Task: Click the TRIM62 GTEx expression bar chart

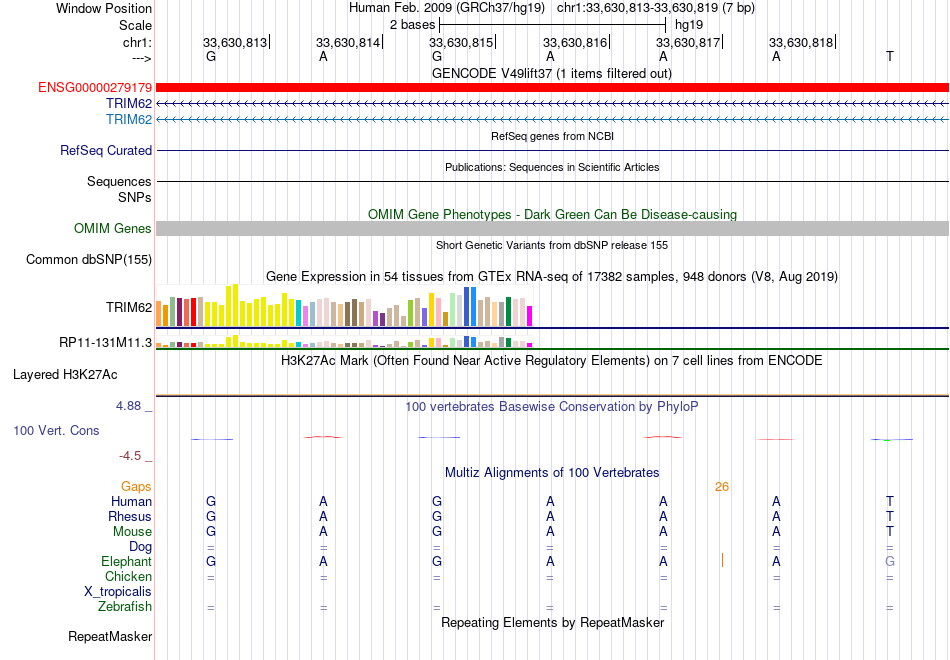Action: (344, 306)
